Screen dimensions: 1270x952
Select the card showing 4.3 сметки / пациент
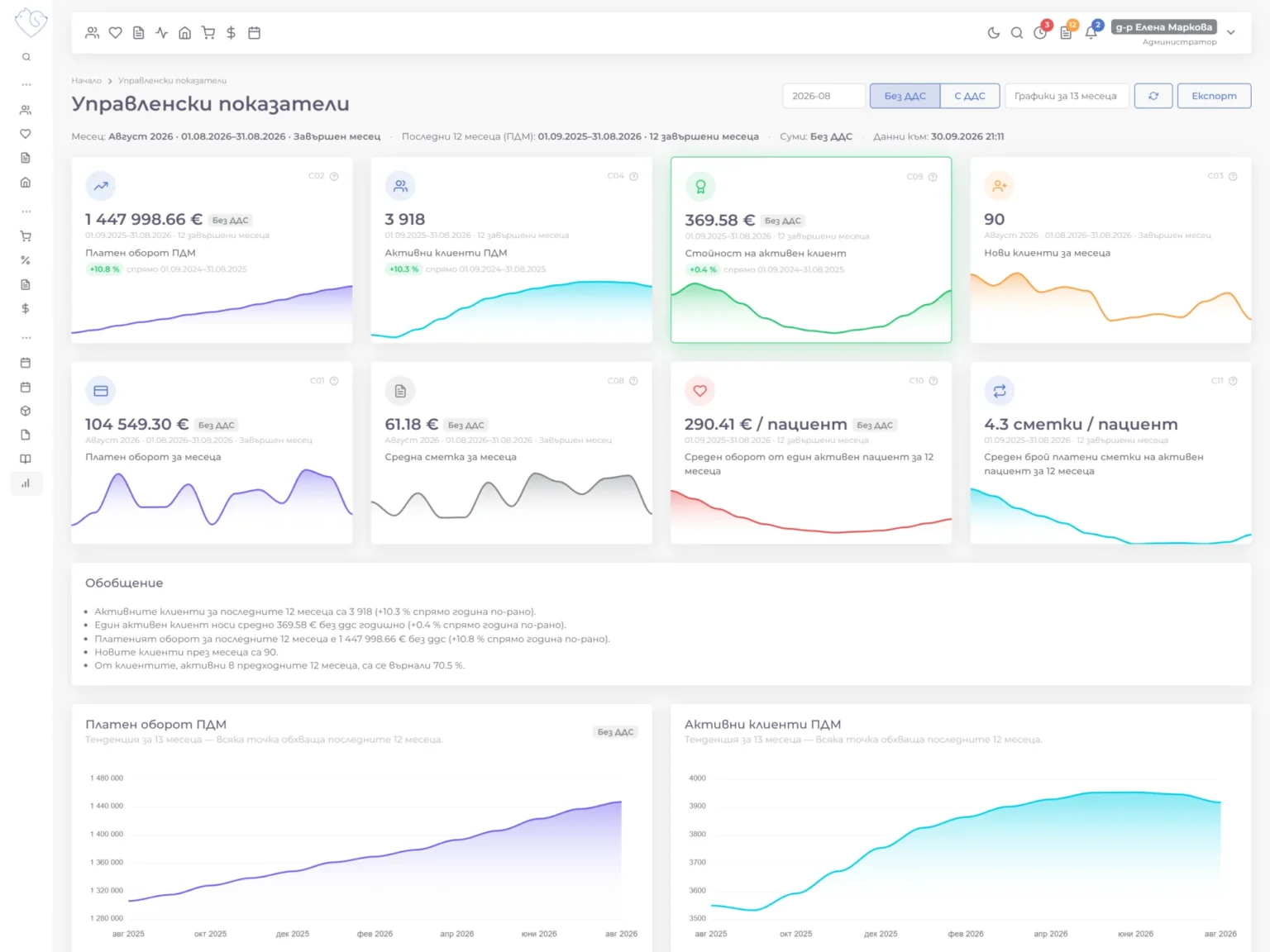point(1110,453)
